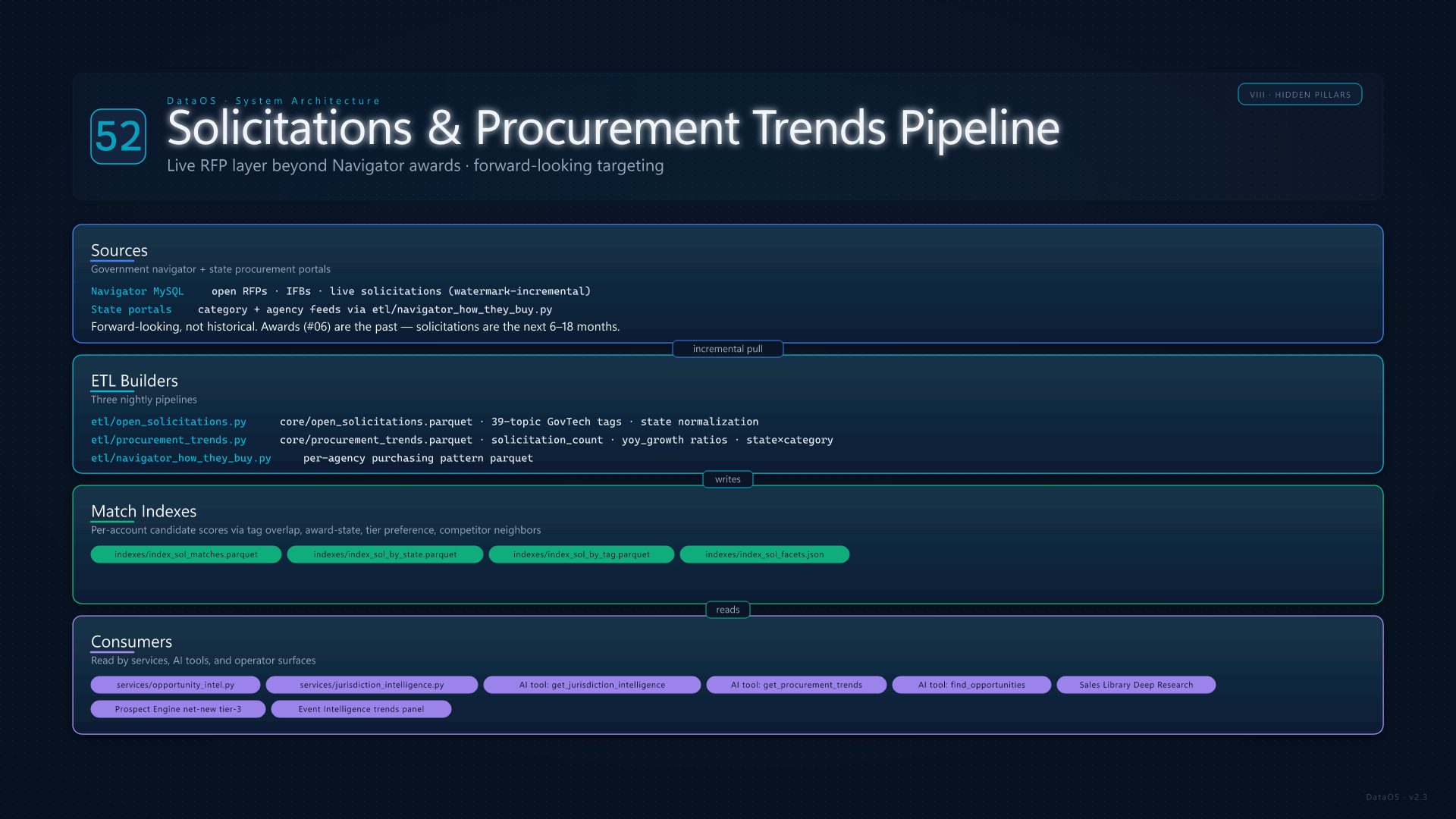Select the Consumers section heading
The height and width of the screenshot is (819, 1456).
click(131, 642)
